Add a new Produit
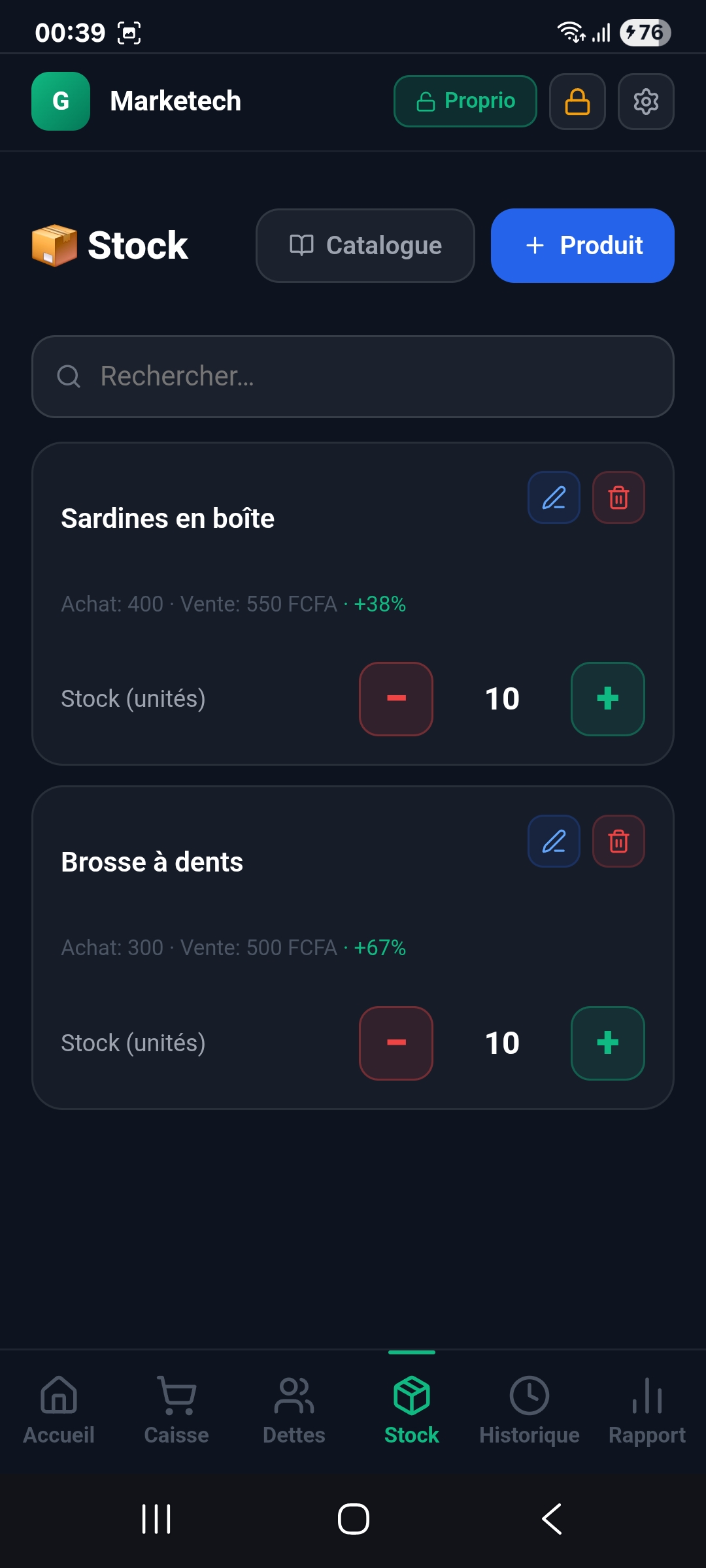 coord(582,246)
